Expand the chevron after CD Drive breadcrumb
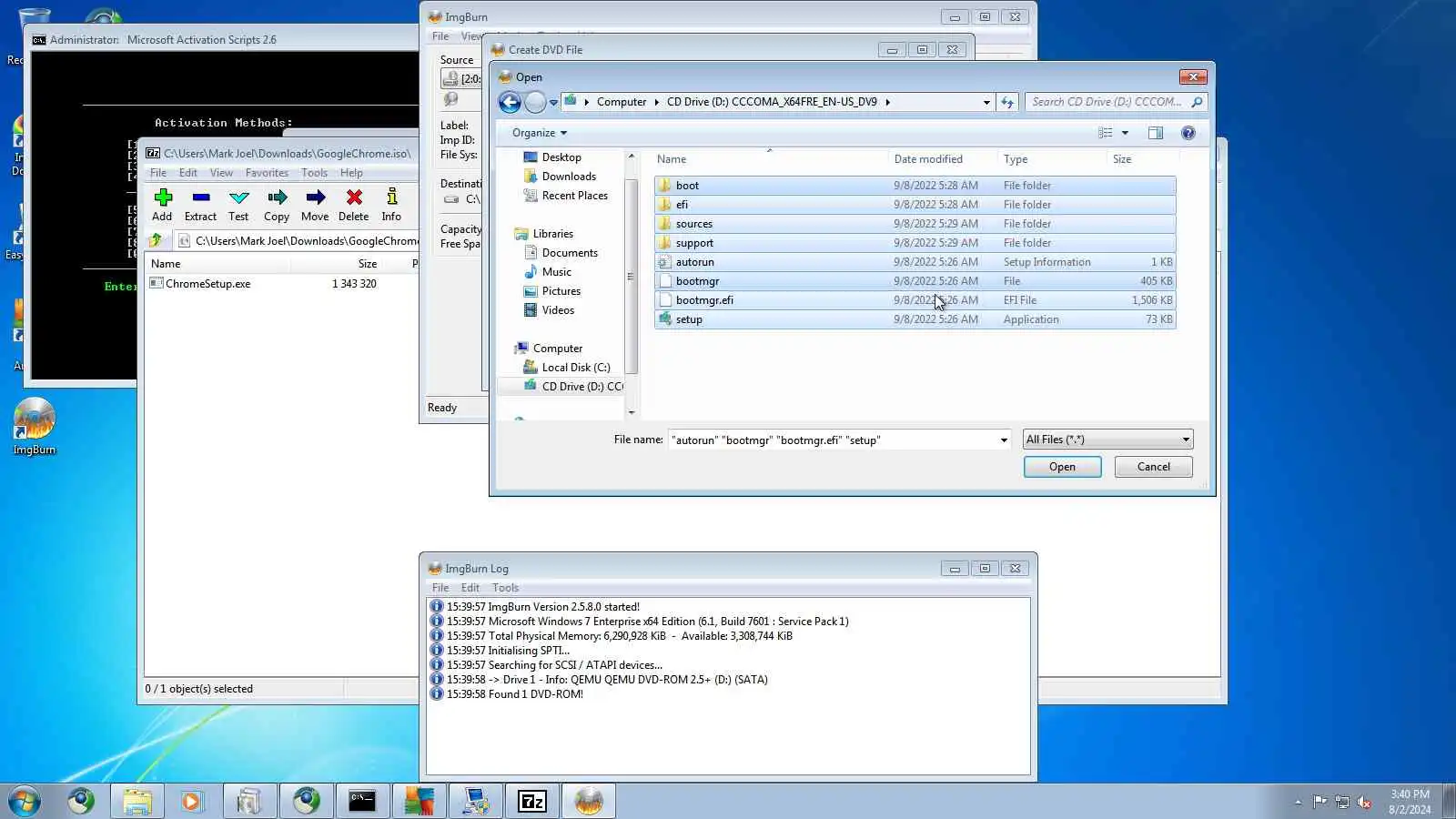Screen dimensions: 1456x819 point(887,102)
